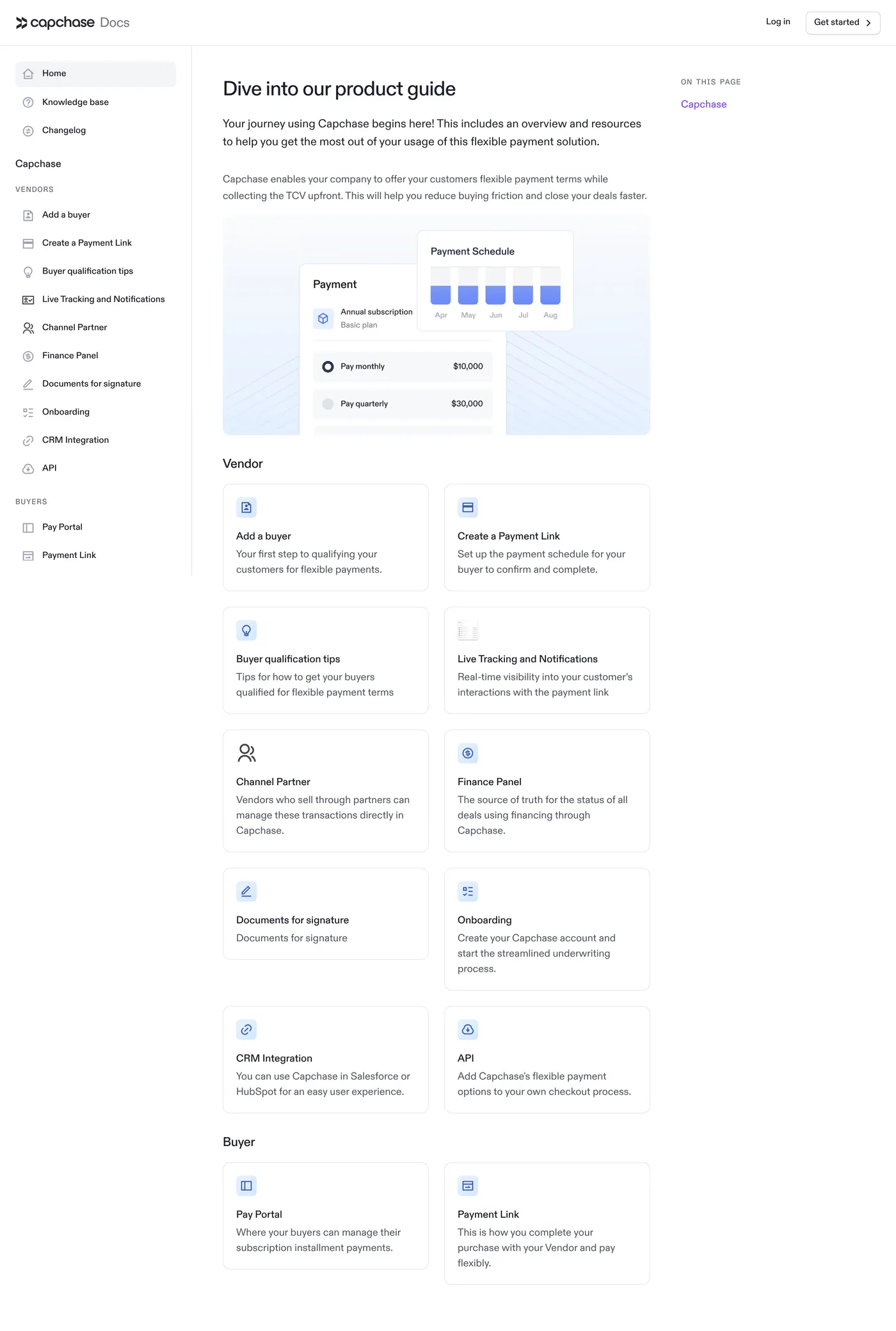Click the Buyer section heading
Viewport: 896px width, 1331px height.
coord(239,1142)
